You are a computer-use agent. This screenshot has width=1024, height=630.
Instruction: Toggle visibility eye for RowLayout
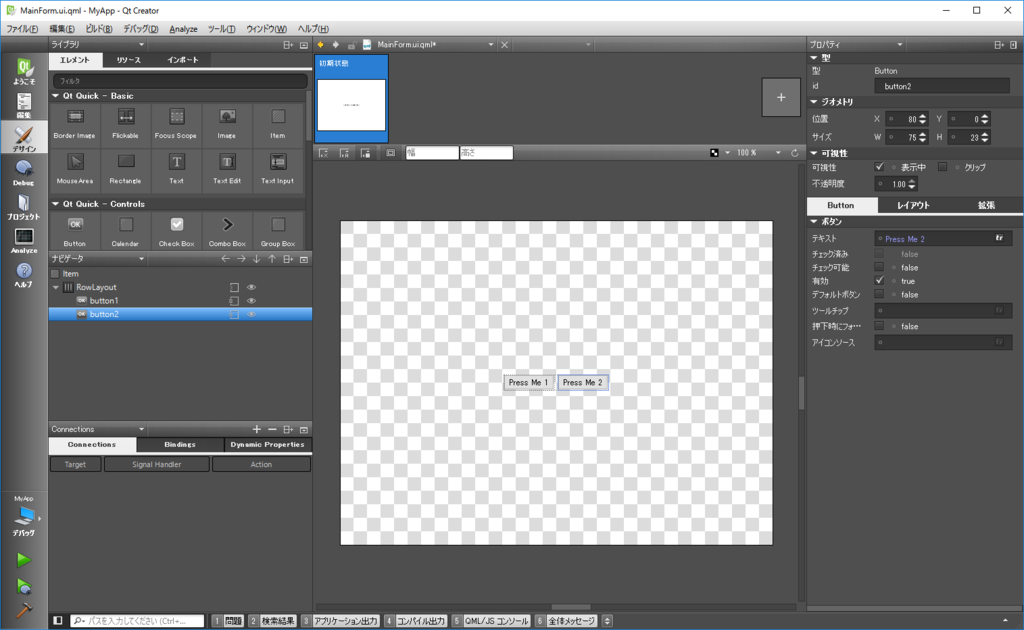point(251,287)
